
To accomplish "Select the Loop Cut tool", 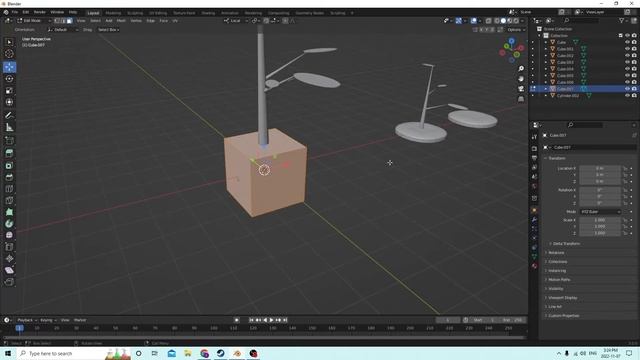I will tap(9, 189).
